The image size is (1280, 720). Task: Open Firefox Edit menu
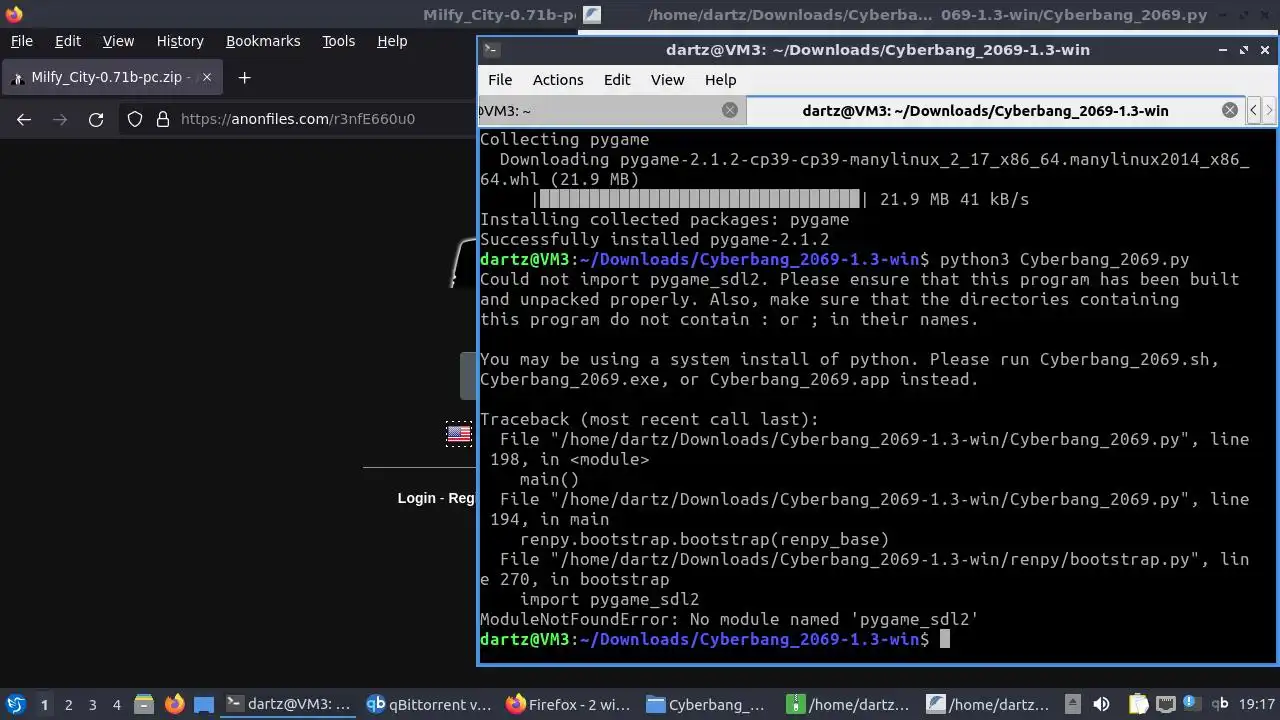click(68, 41)
